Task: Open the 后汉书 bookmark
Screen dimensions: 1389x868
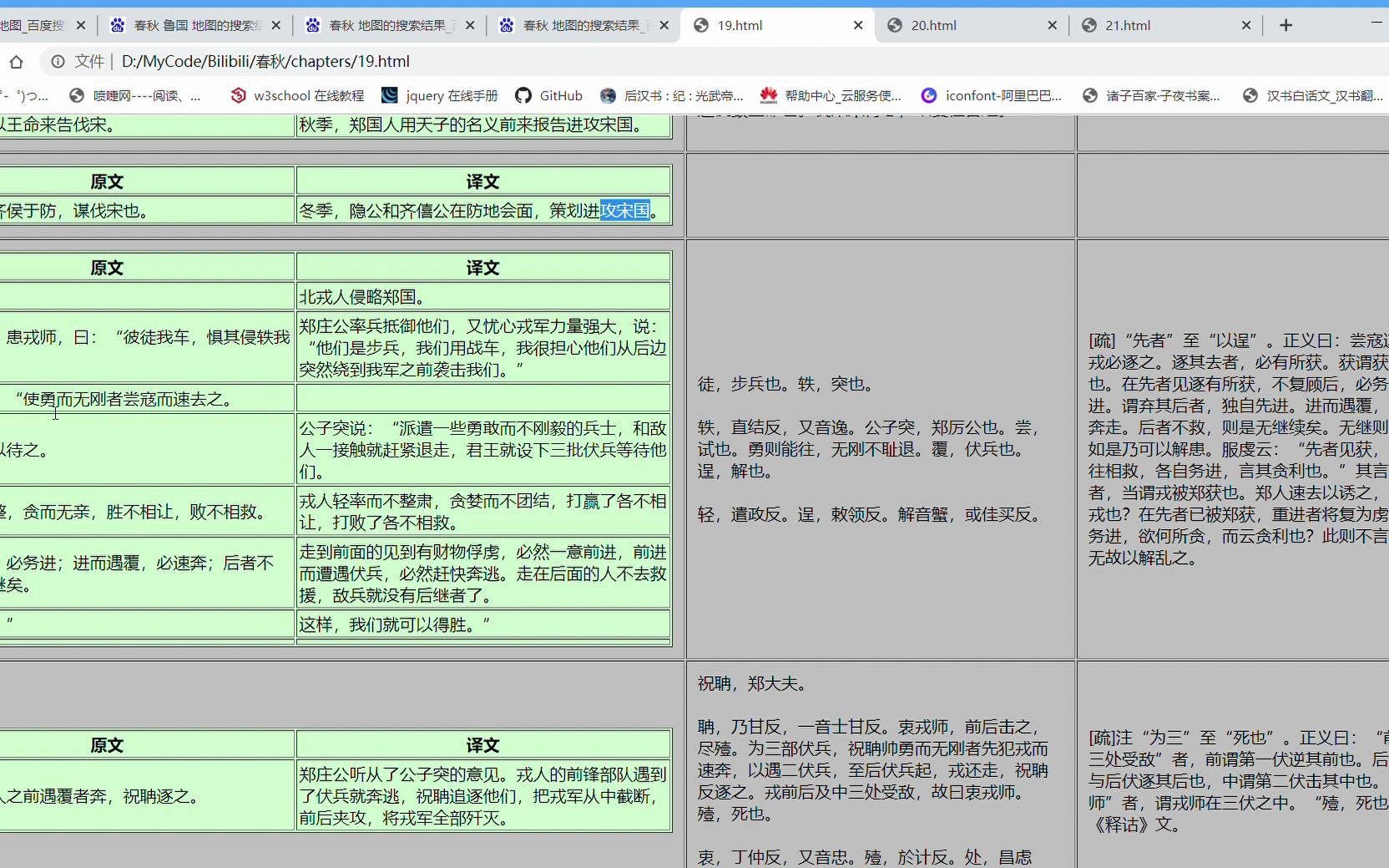Action: pyautogui.click(x=672, y=96)
